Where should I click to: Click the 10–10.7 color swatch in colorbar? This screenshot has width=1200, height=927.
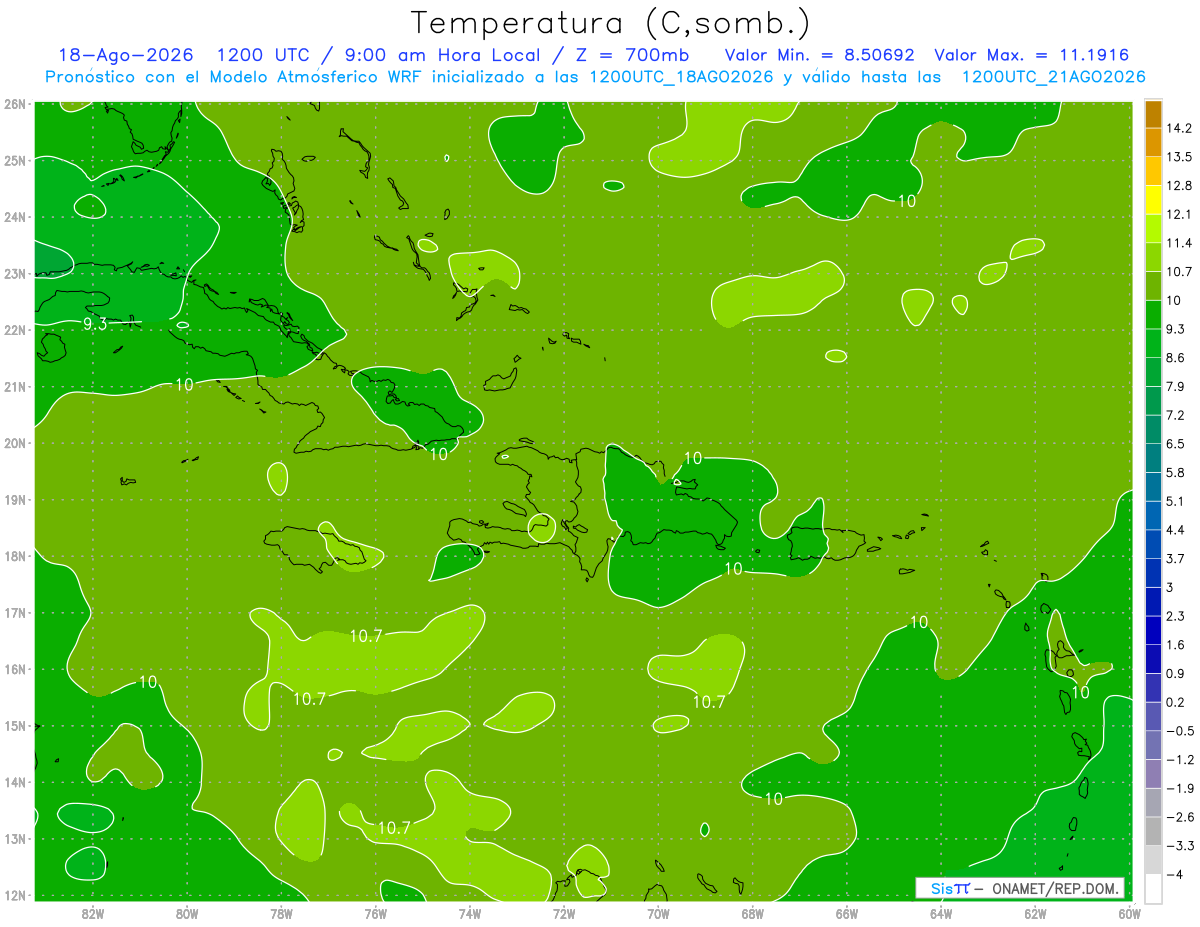[1153, 286]
